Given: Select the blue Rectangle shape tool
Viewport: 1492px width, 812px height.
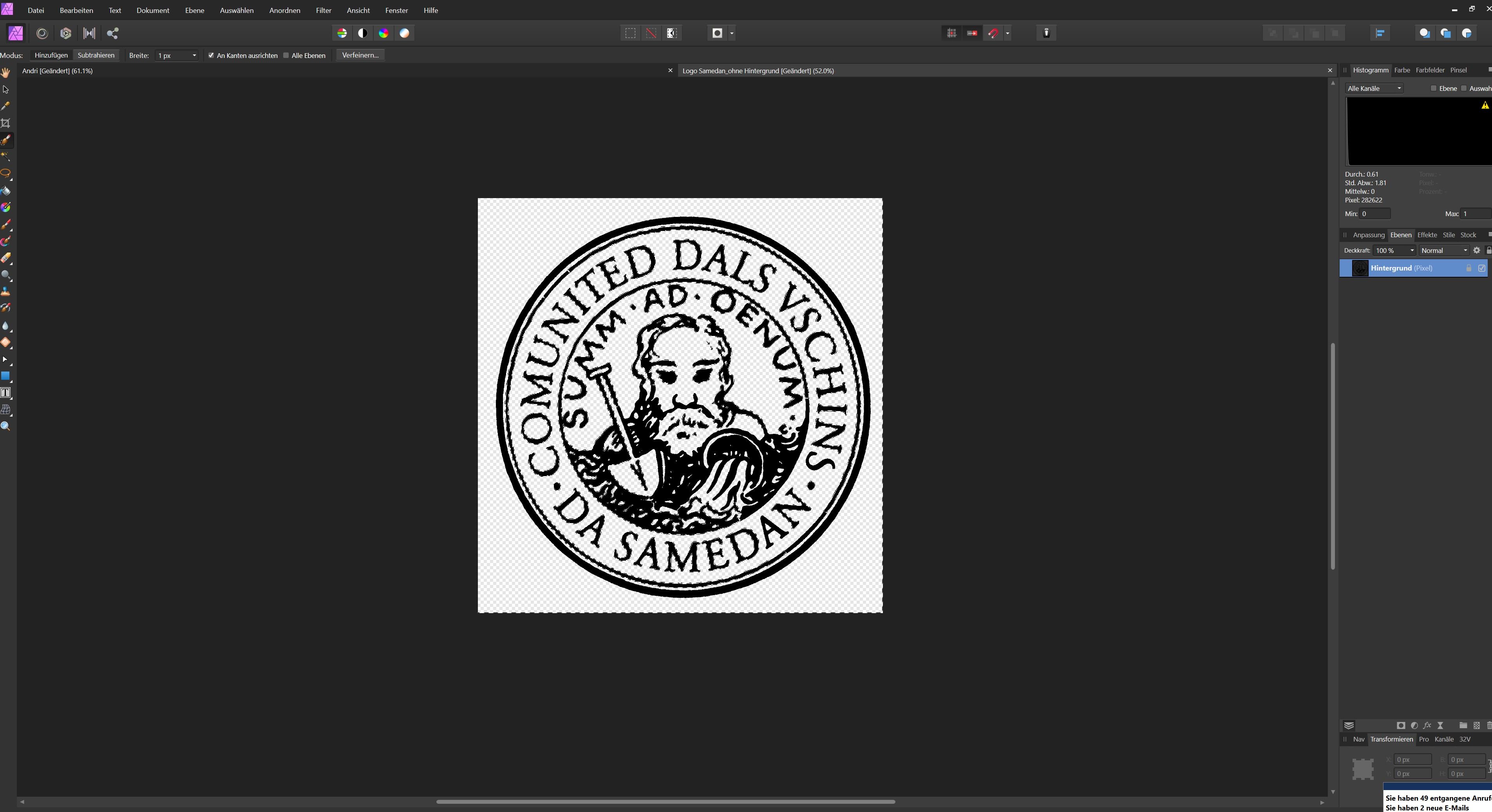Looking at the screenshot, I should pyautogui.click(x=6, y=376).
